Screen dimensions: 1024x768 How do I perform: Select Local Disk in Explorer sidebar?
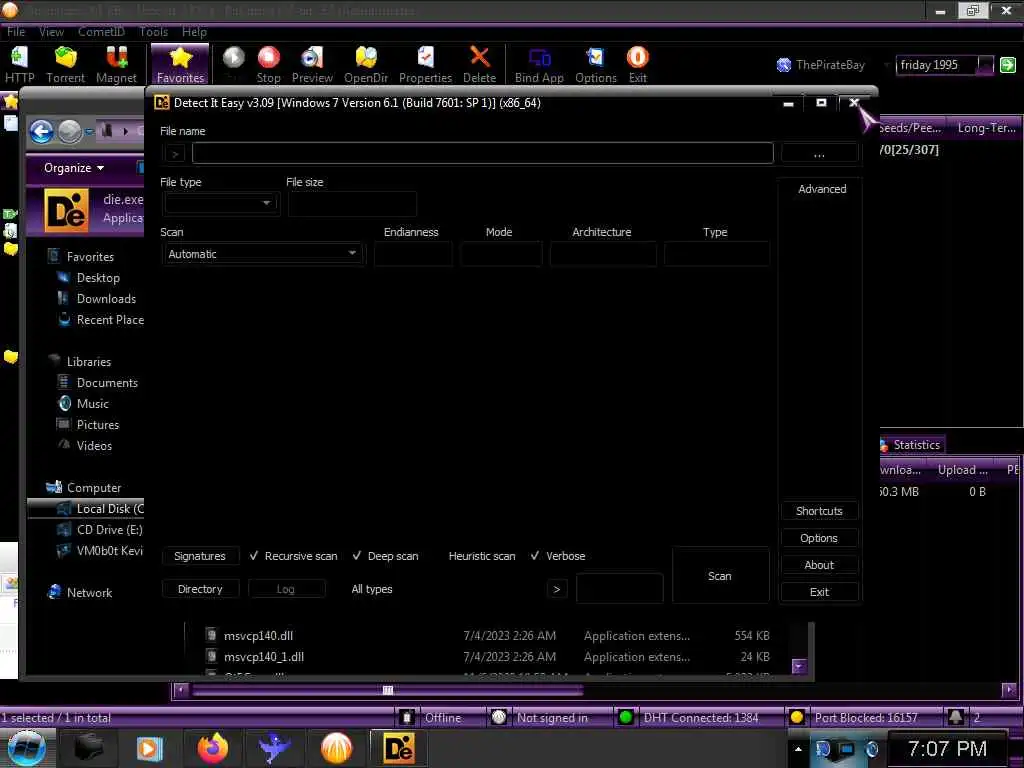(86, 509)
